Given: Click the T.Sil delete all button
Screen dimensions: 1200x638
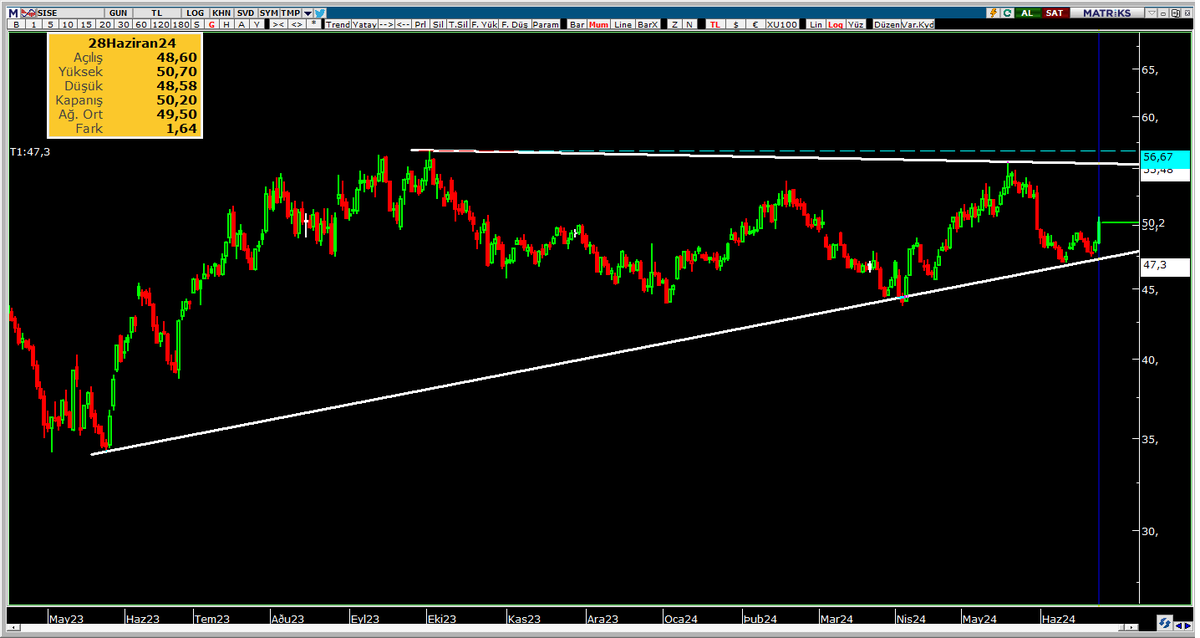Looking at the screenshot, I should tap(458, 24).
